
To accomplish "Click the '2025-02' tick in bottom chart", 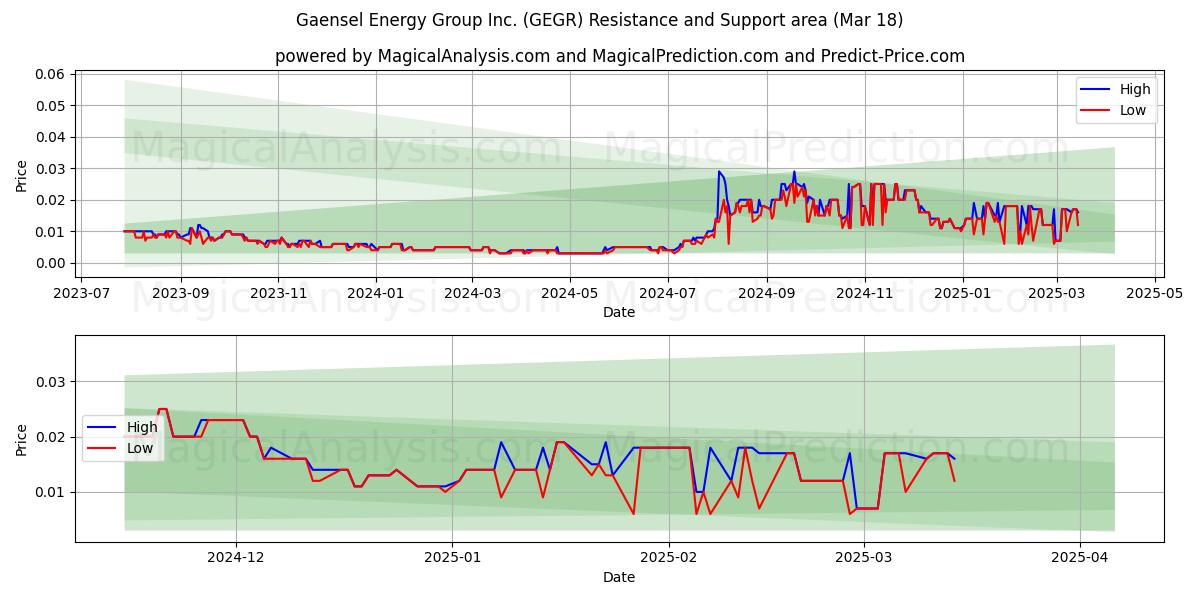I will (x=669, y=559).
